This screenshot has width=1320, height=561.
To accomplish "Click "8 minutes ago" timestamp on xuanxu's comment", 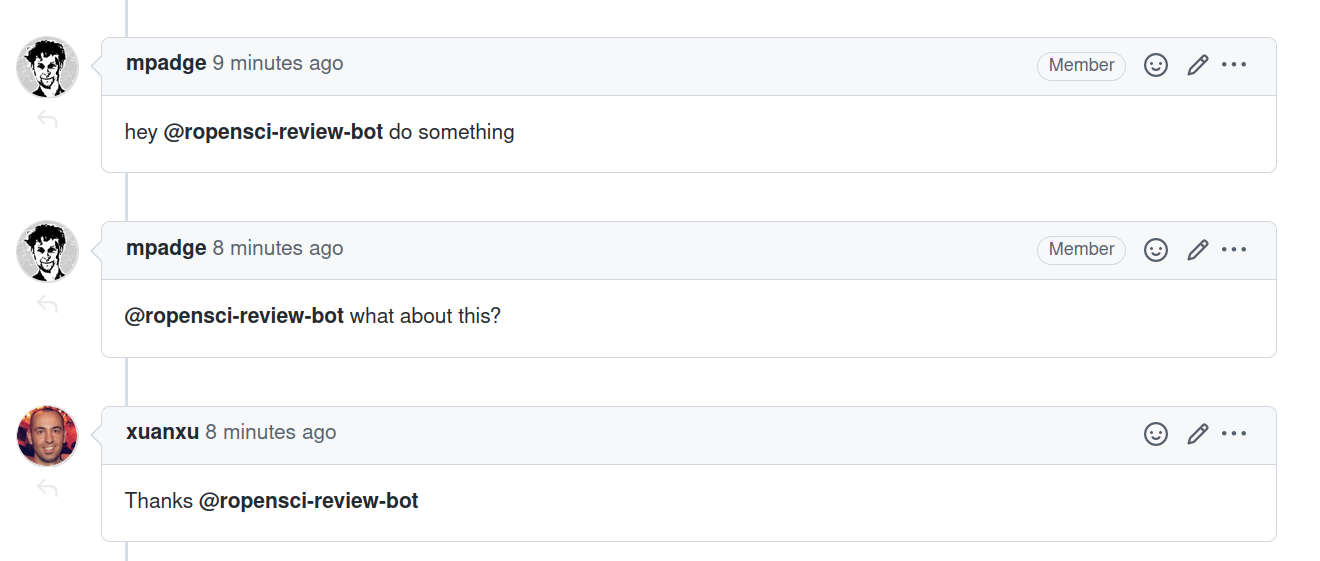I will tap(271, 432).
